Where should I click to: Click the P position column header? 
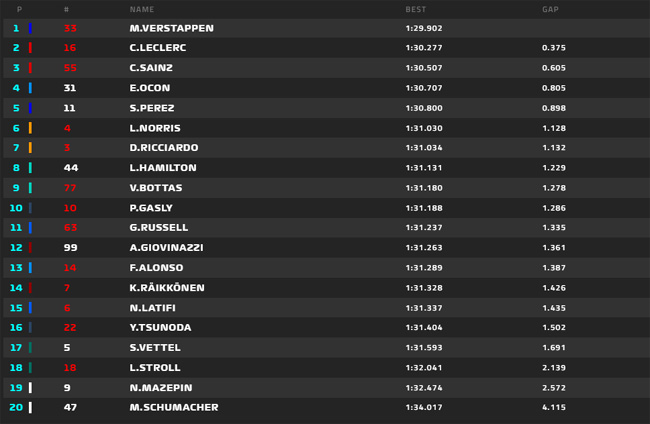click(19, 9)
